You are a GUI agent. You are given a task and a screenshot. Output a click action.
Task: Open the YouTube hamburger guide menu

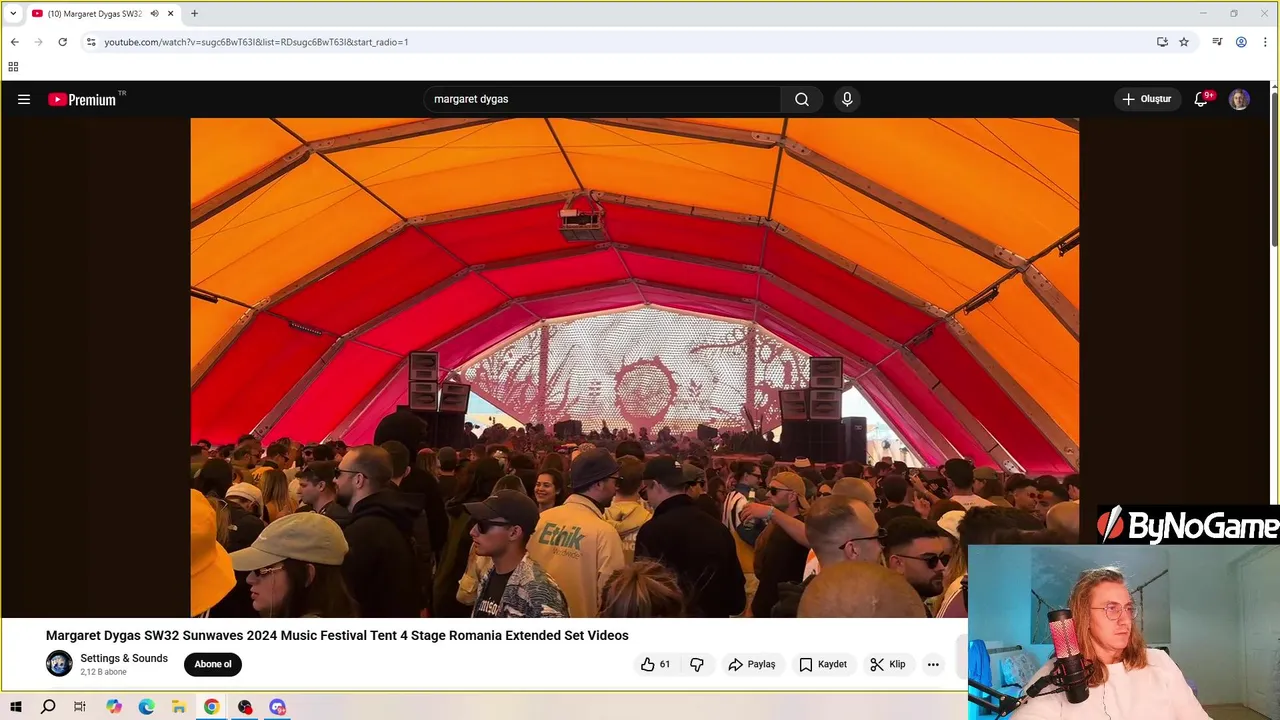tap(24, 99)
